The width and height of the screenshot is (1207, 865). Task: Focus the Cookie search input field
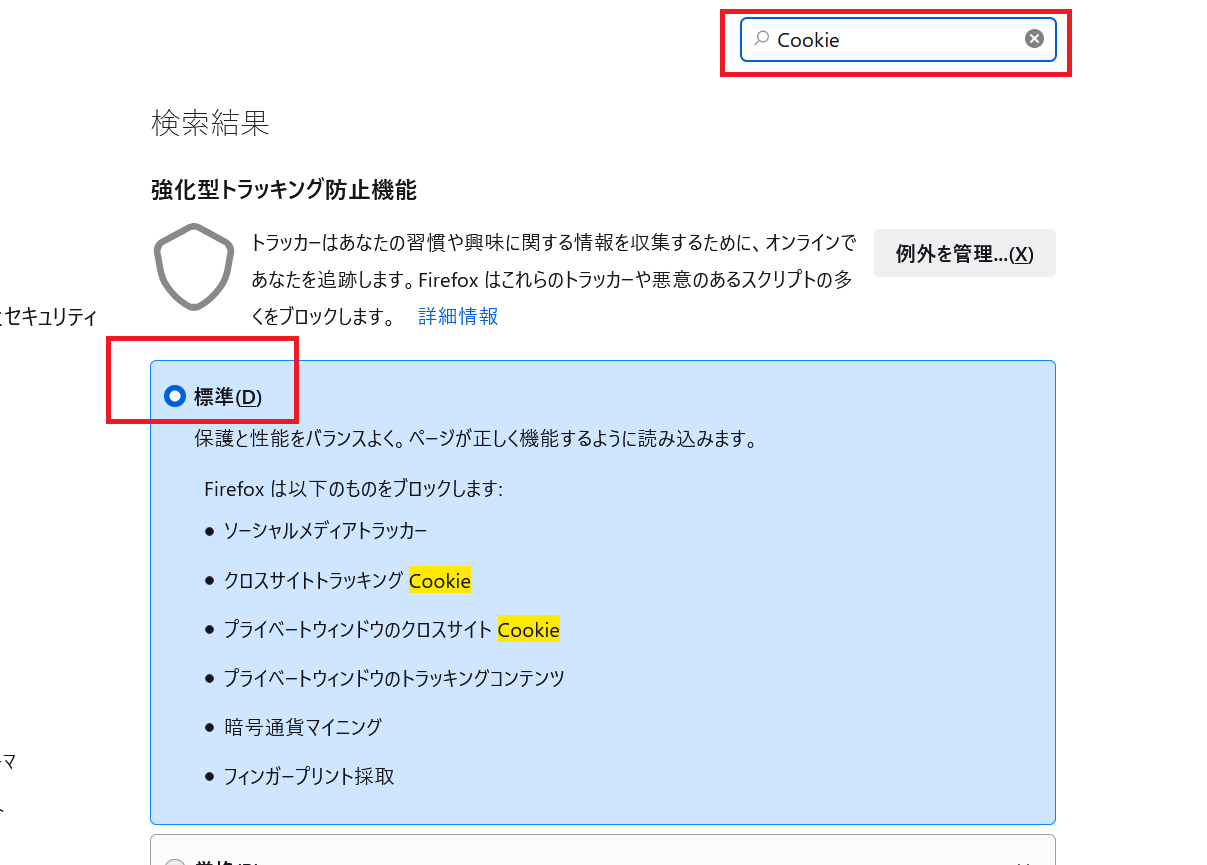point(898,39)
